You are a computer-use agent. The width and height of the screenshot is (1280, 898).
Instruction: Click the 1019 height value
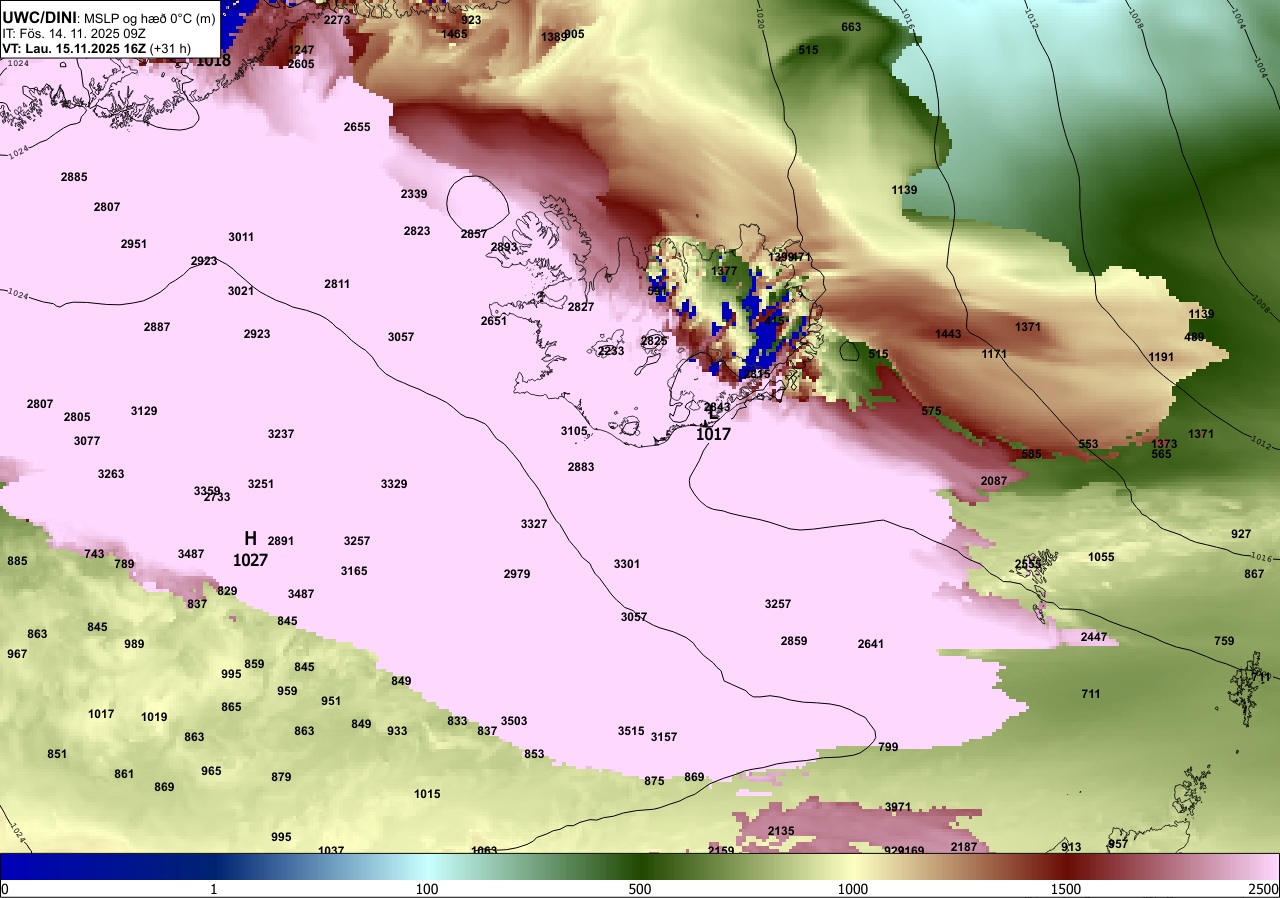click(x=154, y=717)
